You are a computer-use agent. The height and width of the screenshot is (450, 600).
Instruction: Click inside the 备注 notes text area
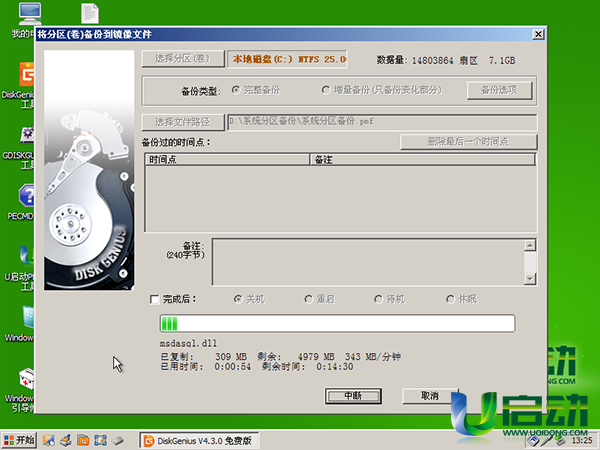click(x=368, y=262)
